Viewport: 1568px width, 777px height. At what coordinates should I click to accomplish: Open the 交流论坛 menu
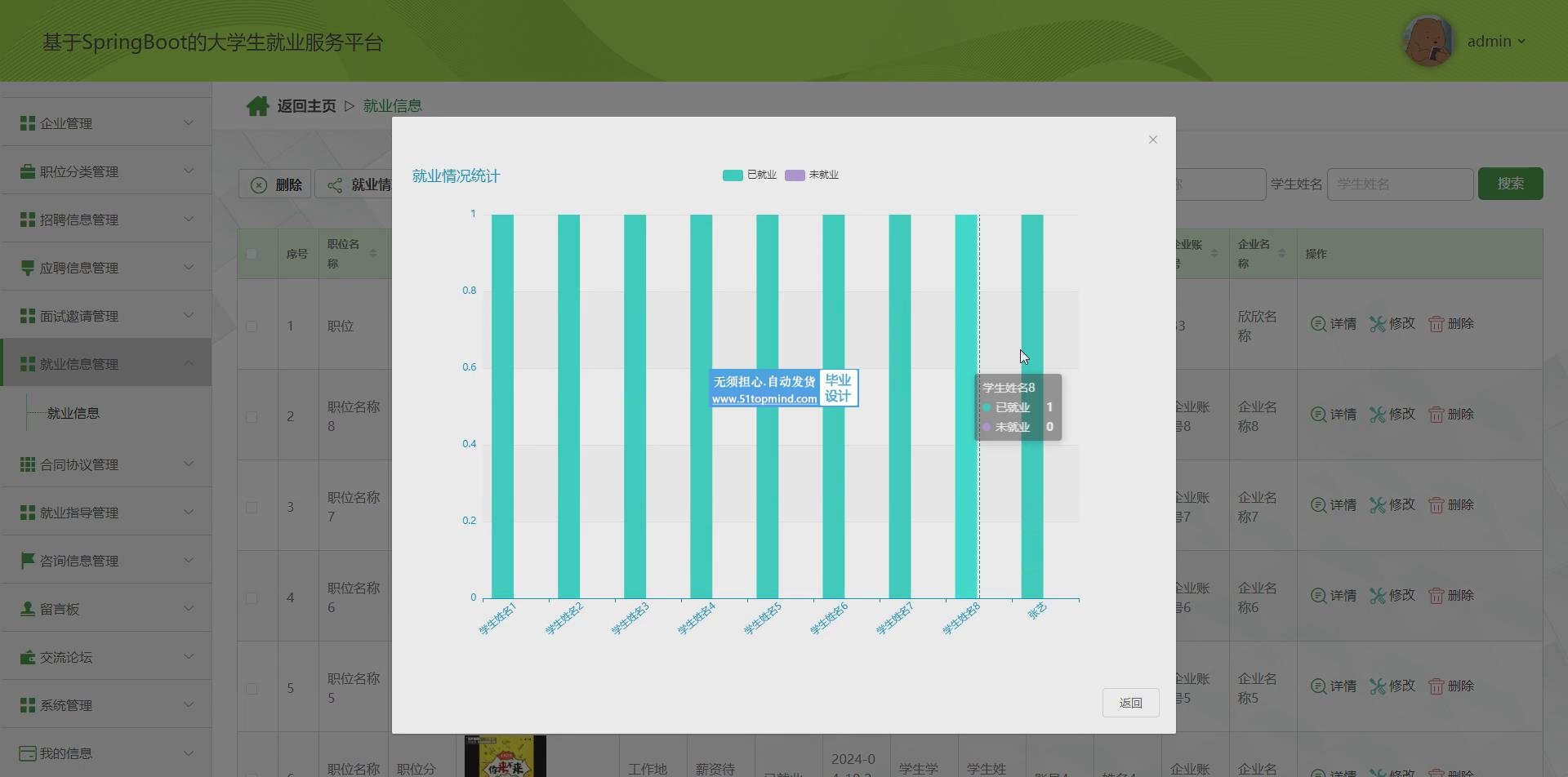[x=106, y=656]
